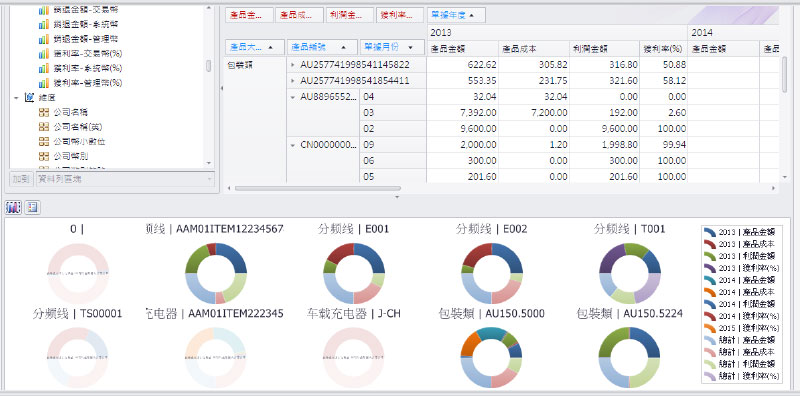800x396 pixels.
Task: Click legend swatch for 2013 | 產品成本
Action: pos(710,243)
